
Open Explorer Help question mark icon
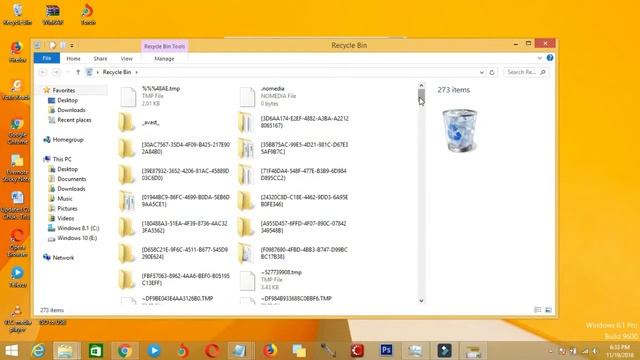550,58
